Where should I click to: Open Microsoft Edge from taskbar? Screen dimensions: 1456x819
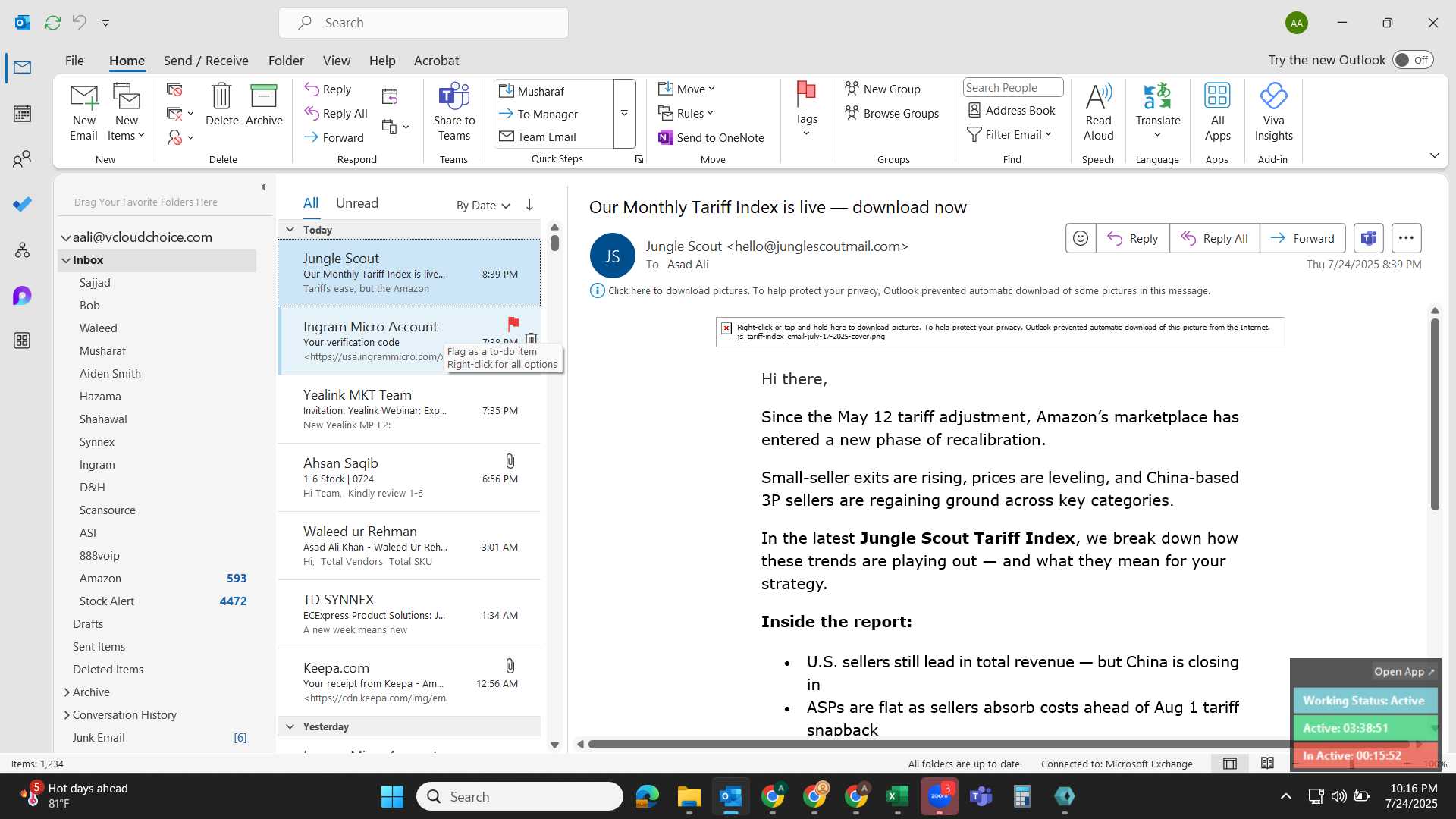click(x=647, y=796)
